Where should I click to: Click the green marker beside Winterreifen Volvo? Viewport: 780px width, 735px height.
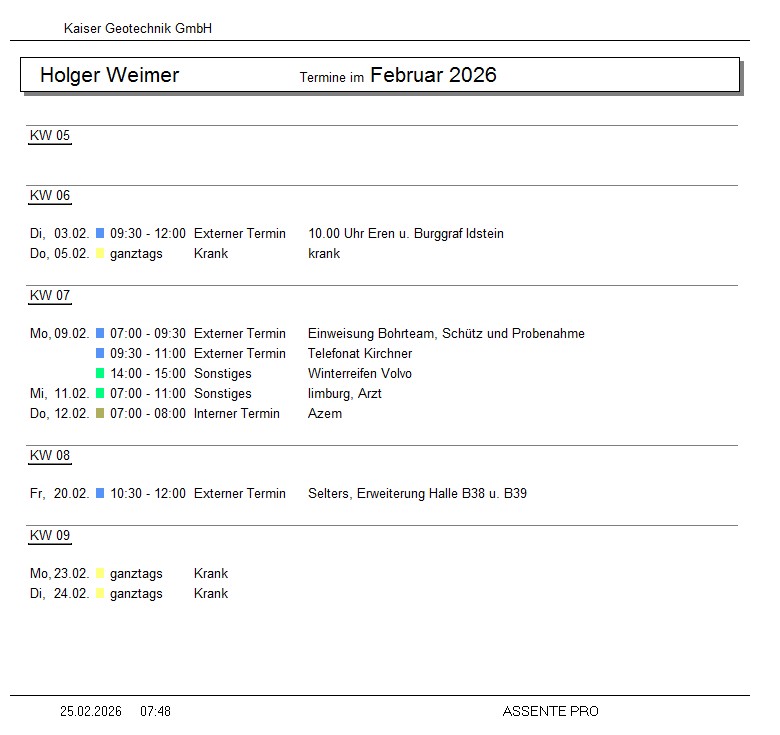point(100,373)
